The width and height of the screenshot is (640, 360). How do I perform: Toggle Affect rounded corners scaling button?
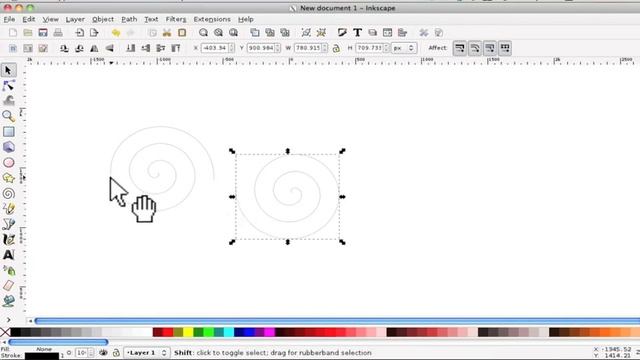point(475,48)
